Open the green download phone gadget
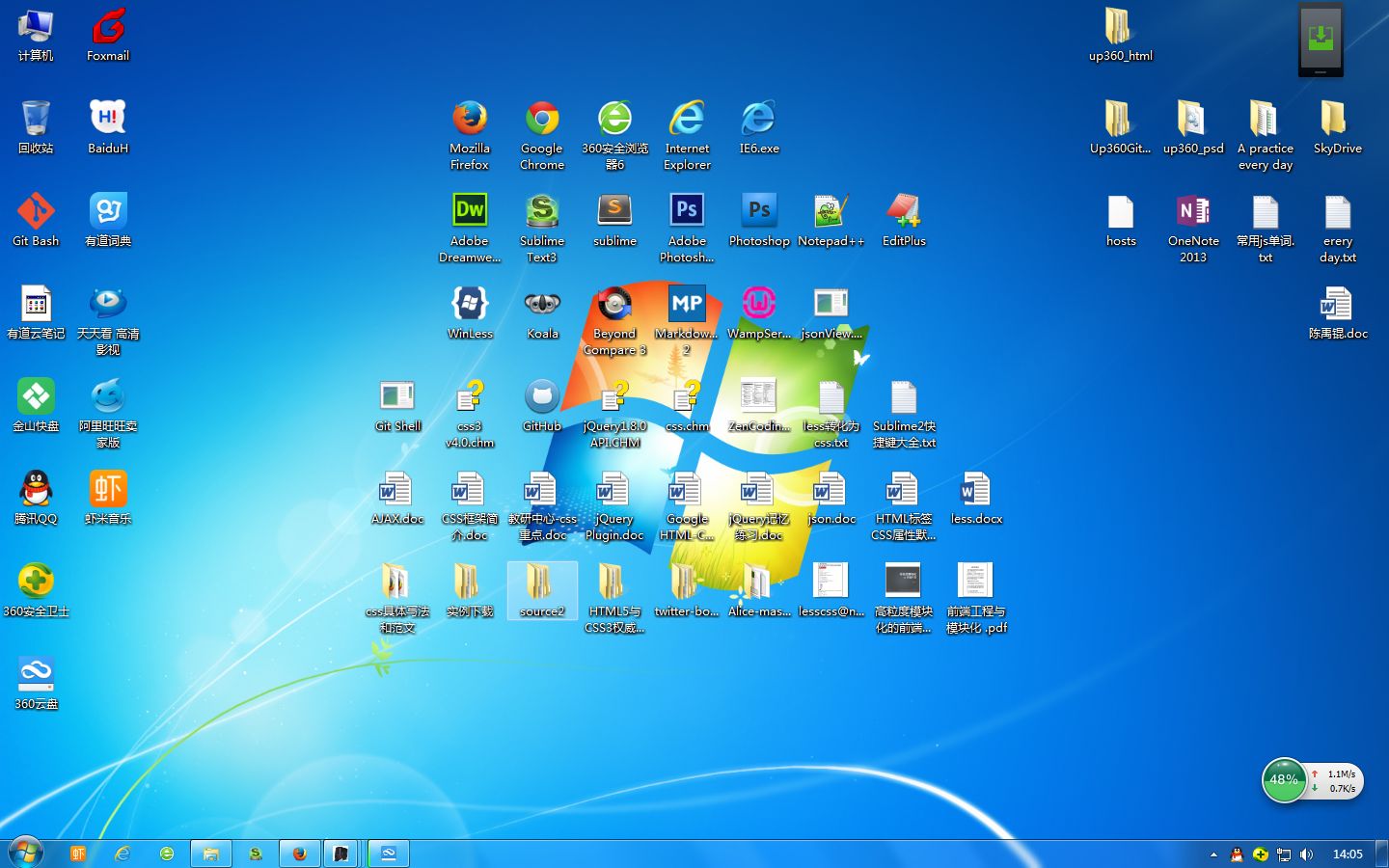This screenshot has height=868, width=1389. (1321, 39)
